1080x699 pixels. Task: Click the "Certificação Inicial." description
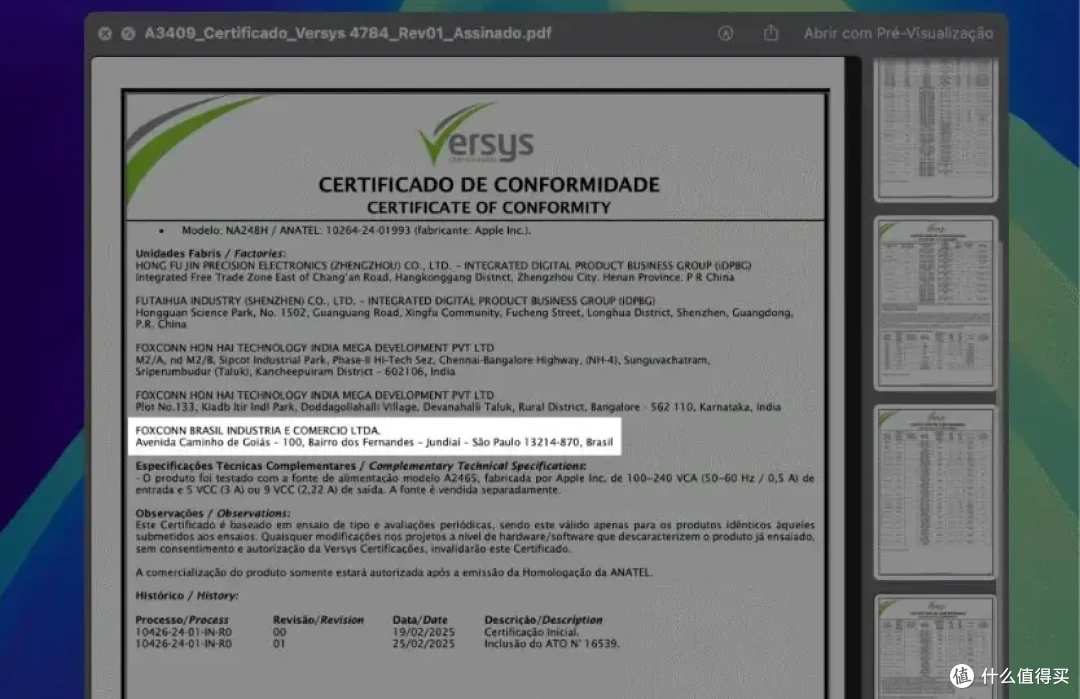click(532, 632)
